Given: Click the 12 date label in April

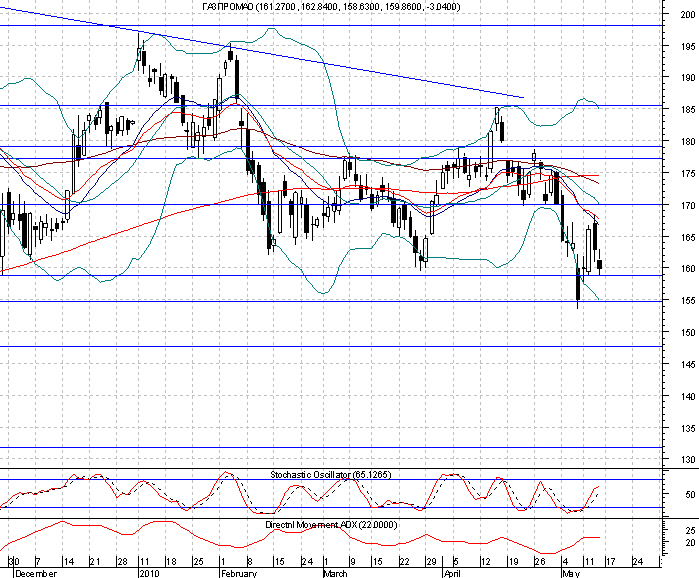Looking at the screenshot, I should (485, 562).
